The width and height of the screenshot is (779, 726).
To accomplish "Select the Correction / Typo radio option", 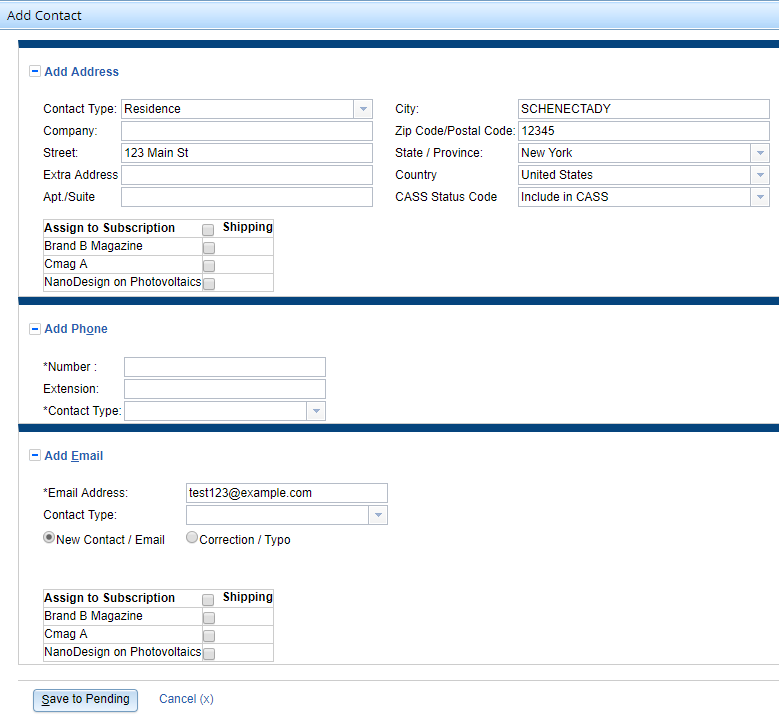I will (192, 538).
